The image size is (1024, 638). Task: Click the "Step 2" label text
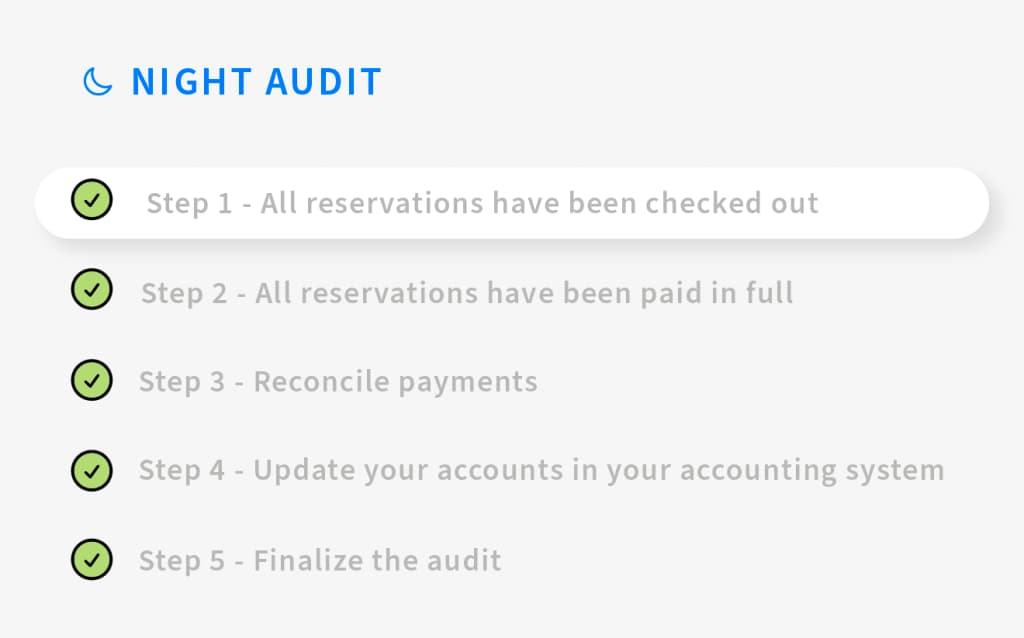pos(183,293)
